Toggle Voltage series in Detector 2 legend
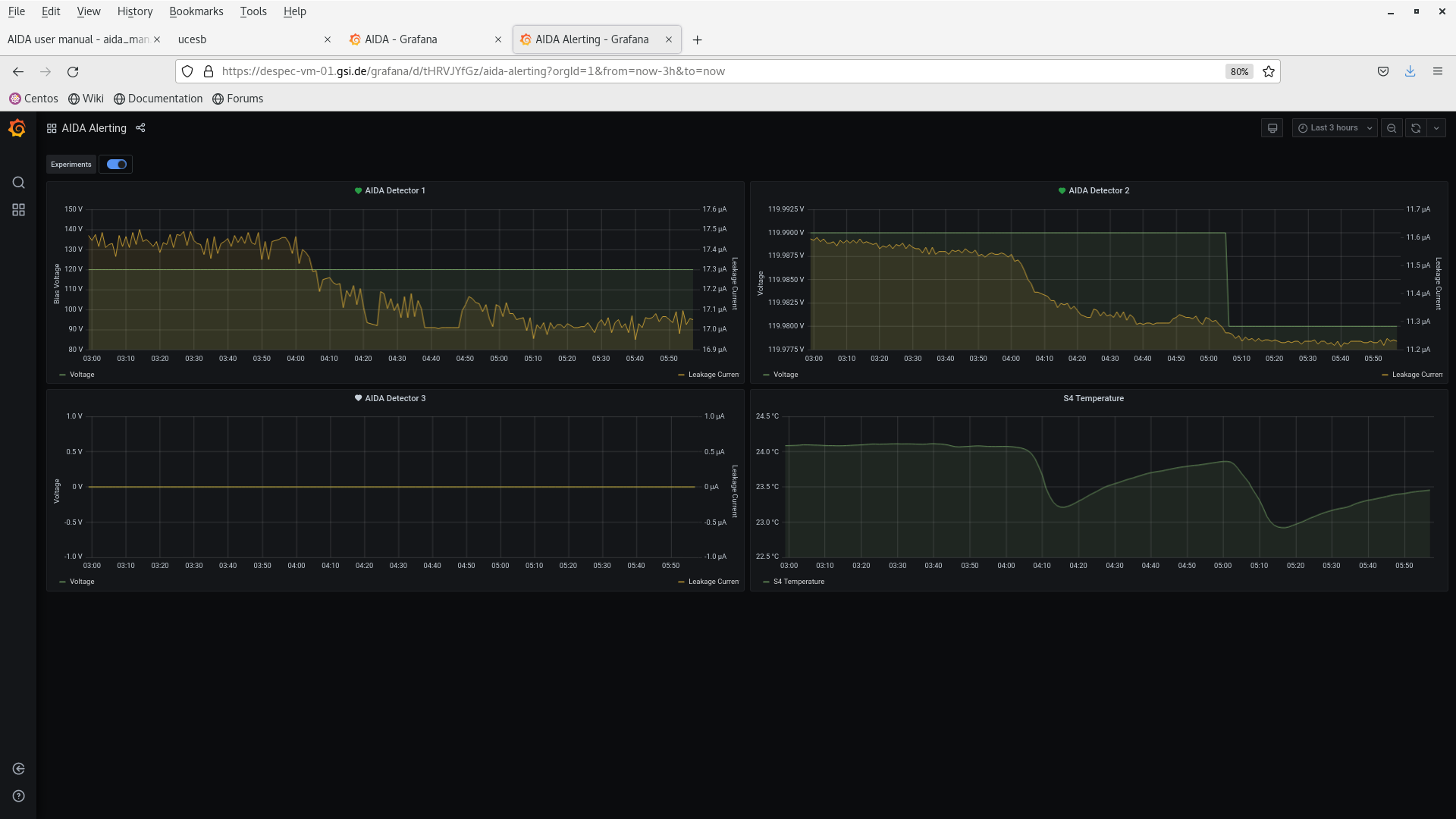The height and width of the screenshot is (819, 1456). pyautogui.click(x=786, y=375)
